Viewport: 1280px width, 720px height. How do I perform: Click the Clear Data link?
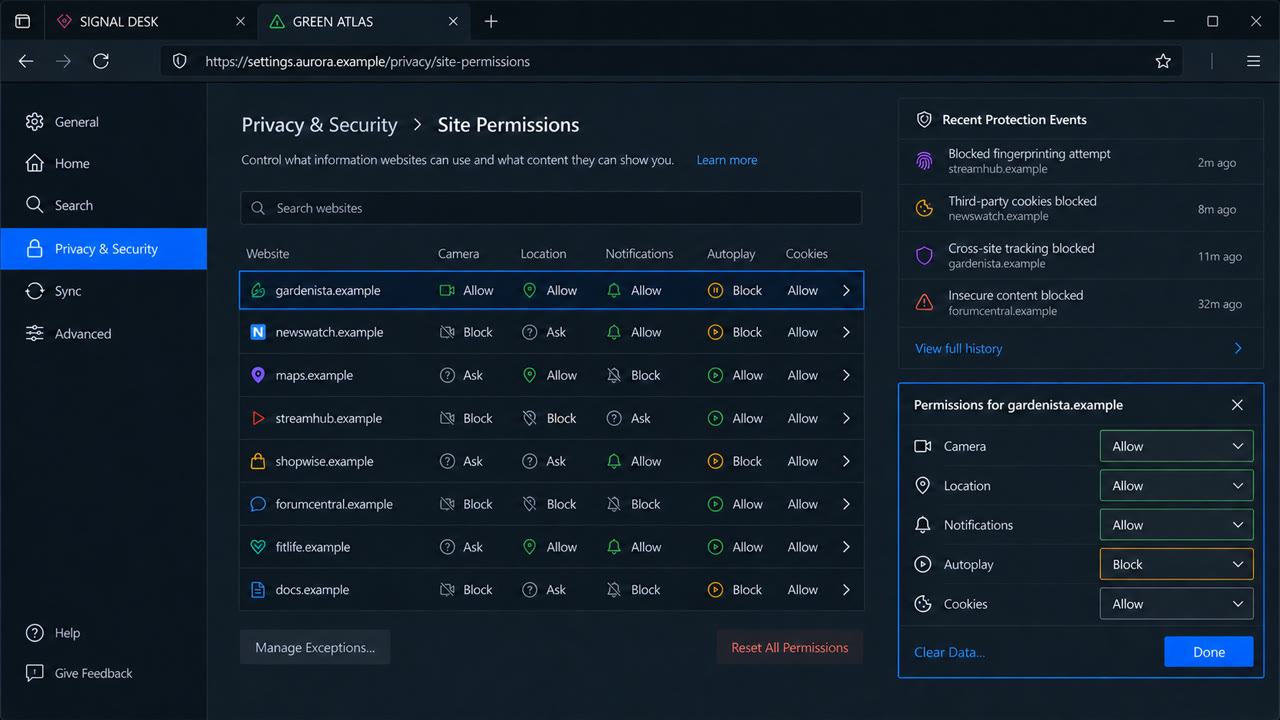point(949,652)
